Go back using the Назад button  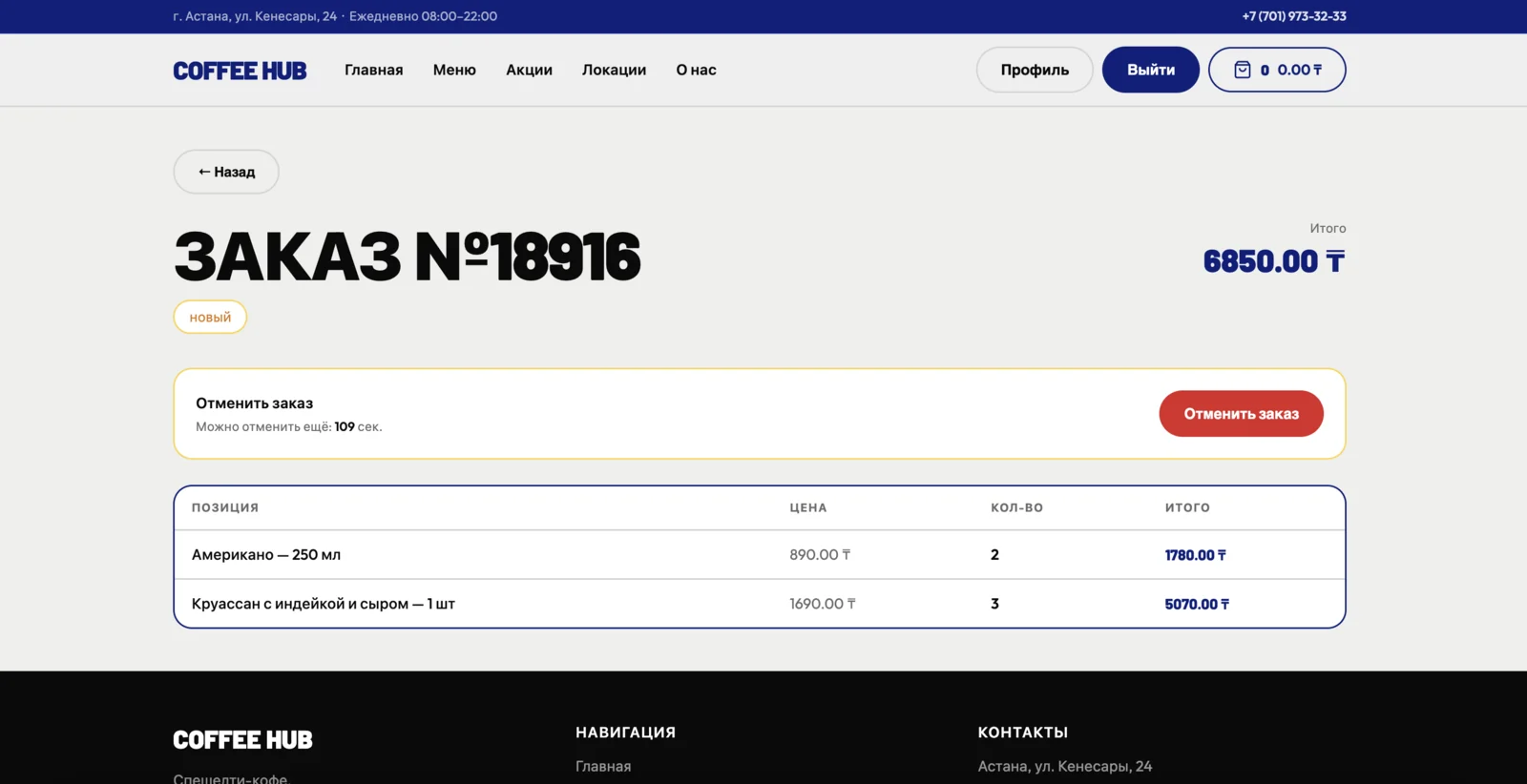pos(226,172)
